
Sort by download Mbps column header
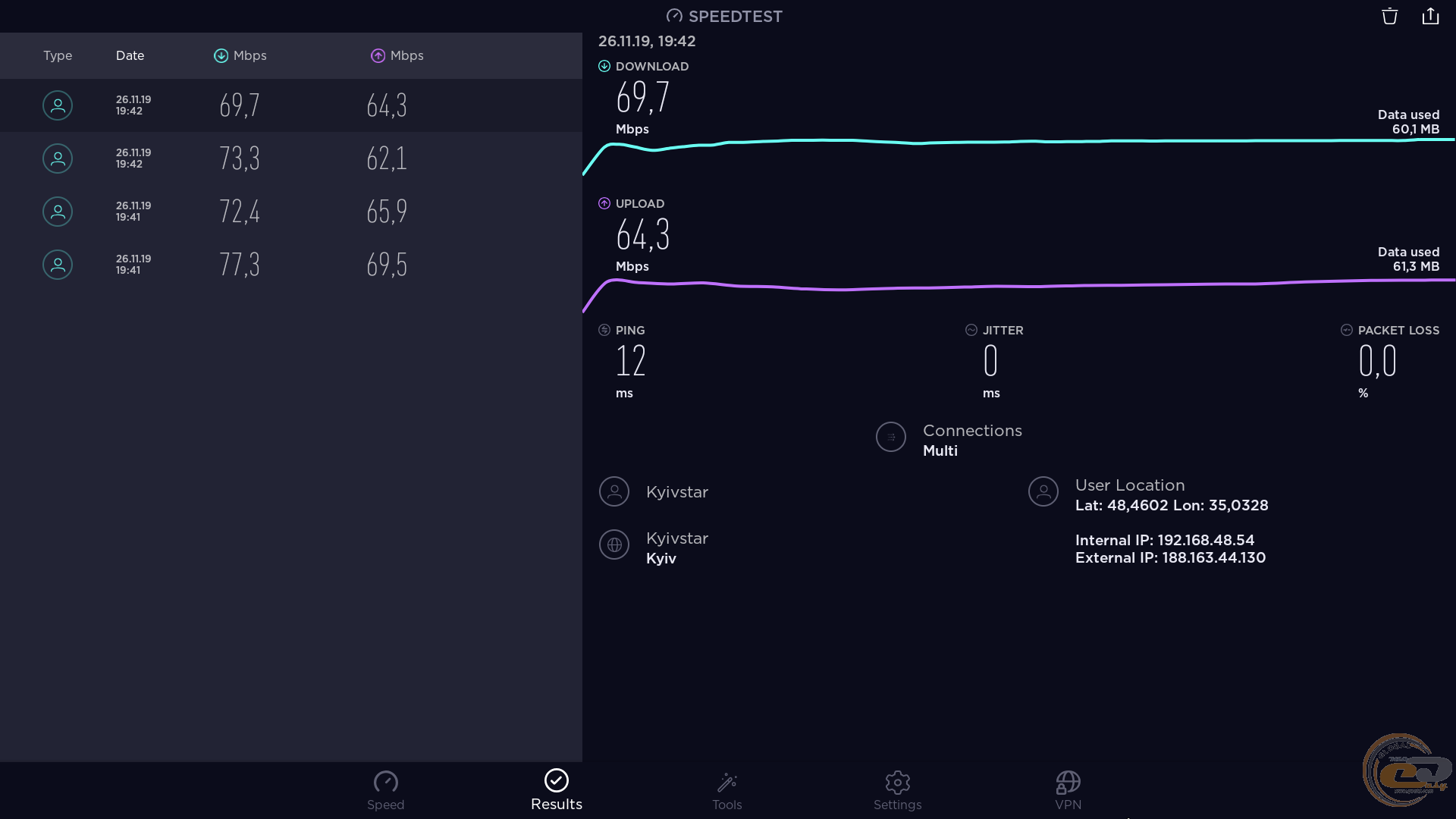pyautogui.click(x=240, y=55)
